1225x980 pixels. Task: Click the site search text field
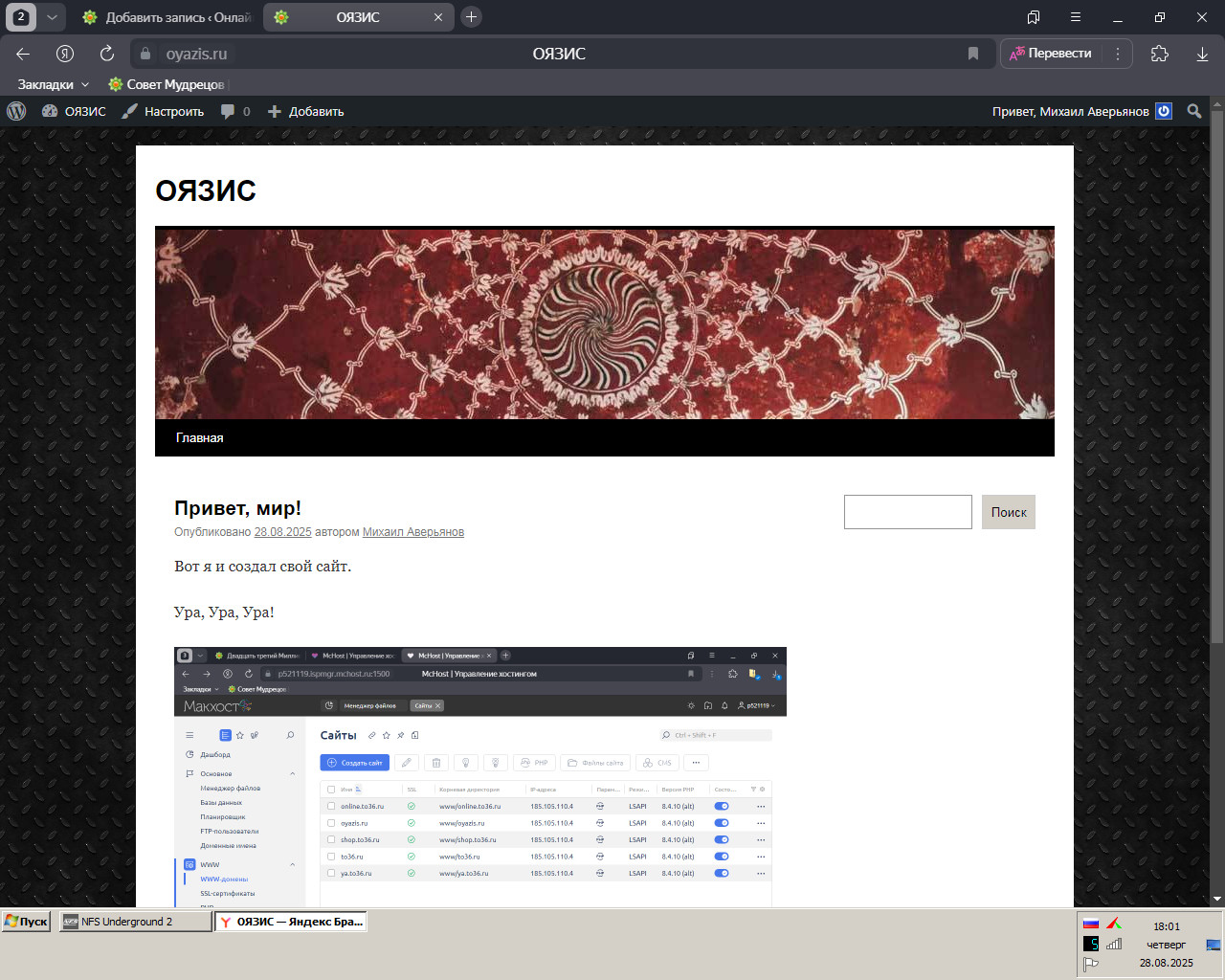pyautogui.click(x=908, y=512)
